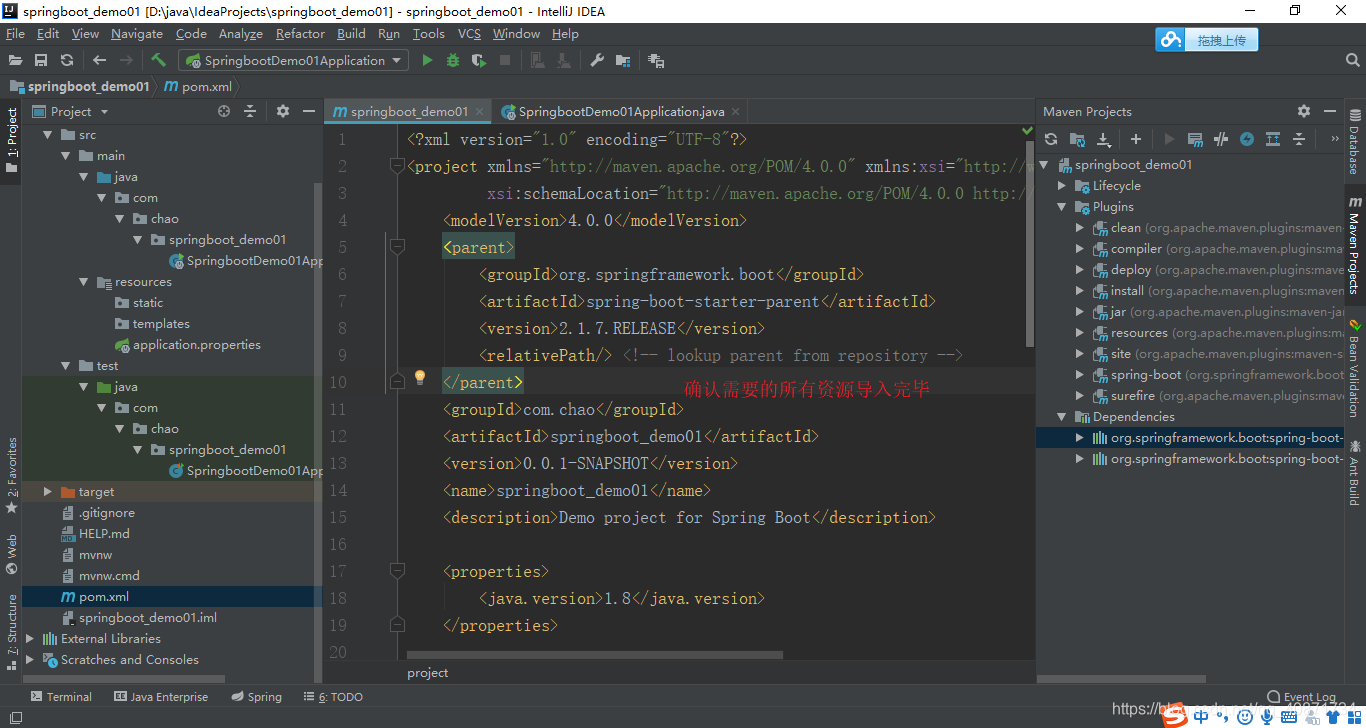The height and width of the screenshot is (728, 1366).
Task: Add Maven project with plus icon
Action: pyautogui.click(x=1136, y=139)
